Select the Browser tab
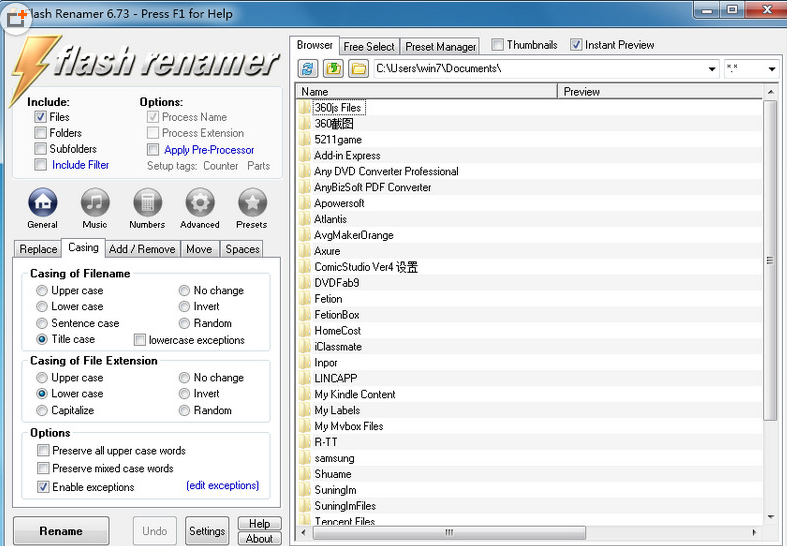Image resolution: width=787 pixels, height=546 pixels. coord(315,45)
